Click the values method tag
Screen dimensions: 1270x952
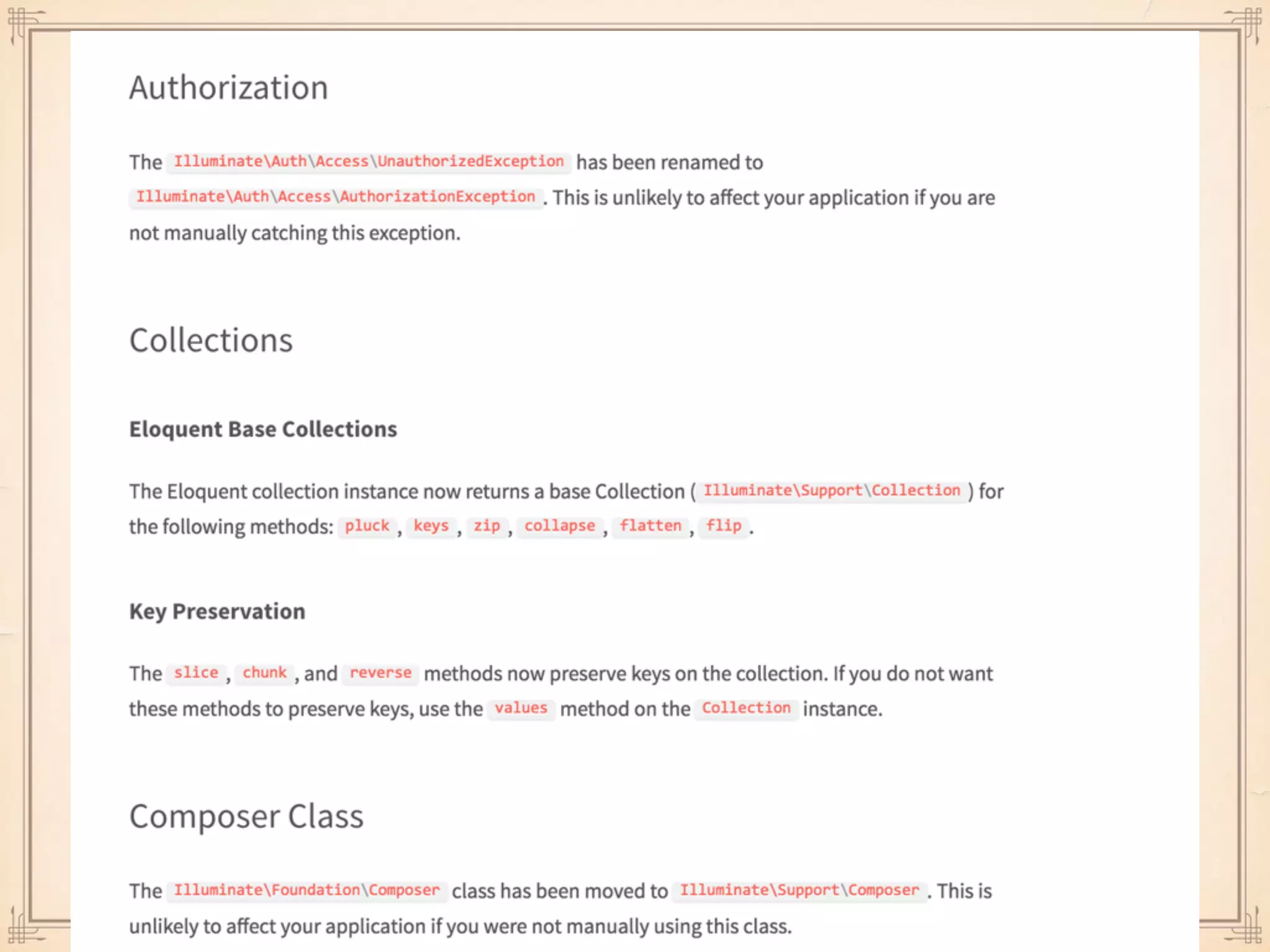pos(521,708)
